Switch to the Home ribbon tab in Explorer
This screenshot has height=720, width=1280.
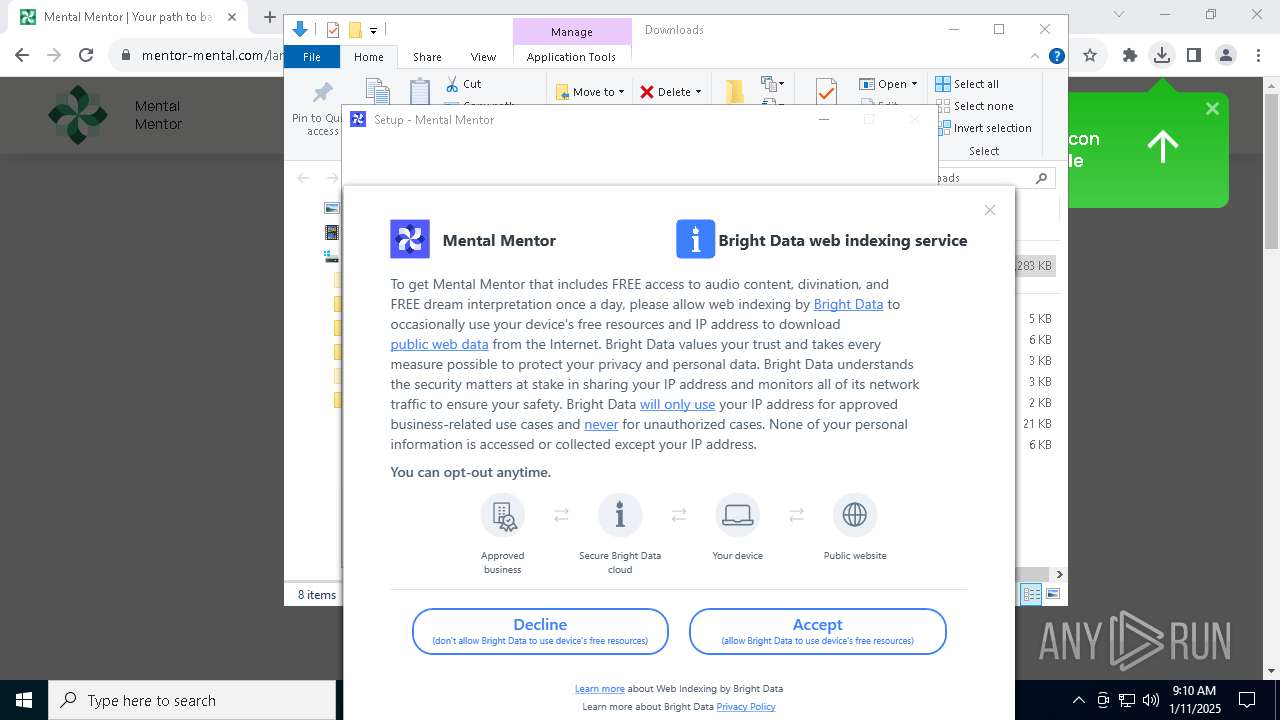(x=368, y=57)
